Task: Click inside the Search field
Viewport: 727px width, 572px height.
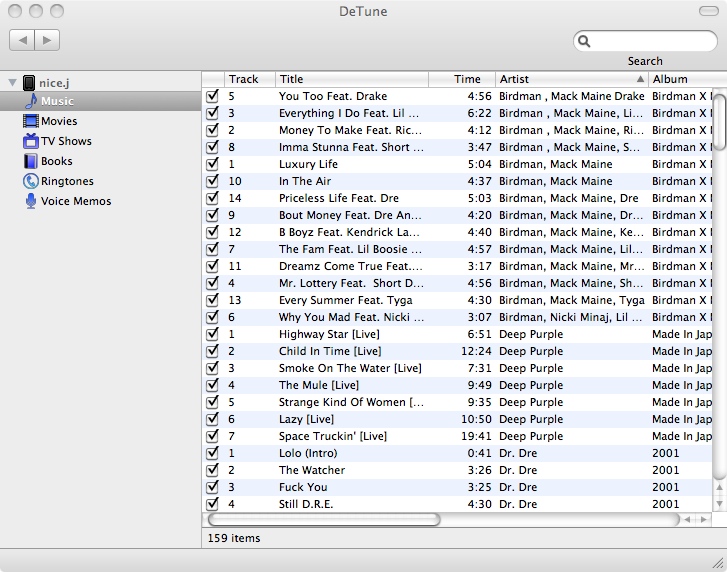Action: 645,41
